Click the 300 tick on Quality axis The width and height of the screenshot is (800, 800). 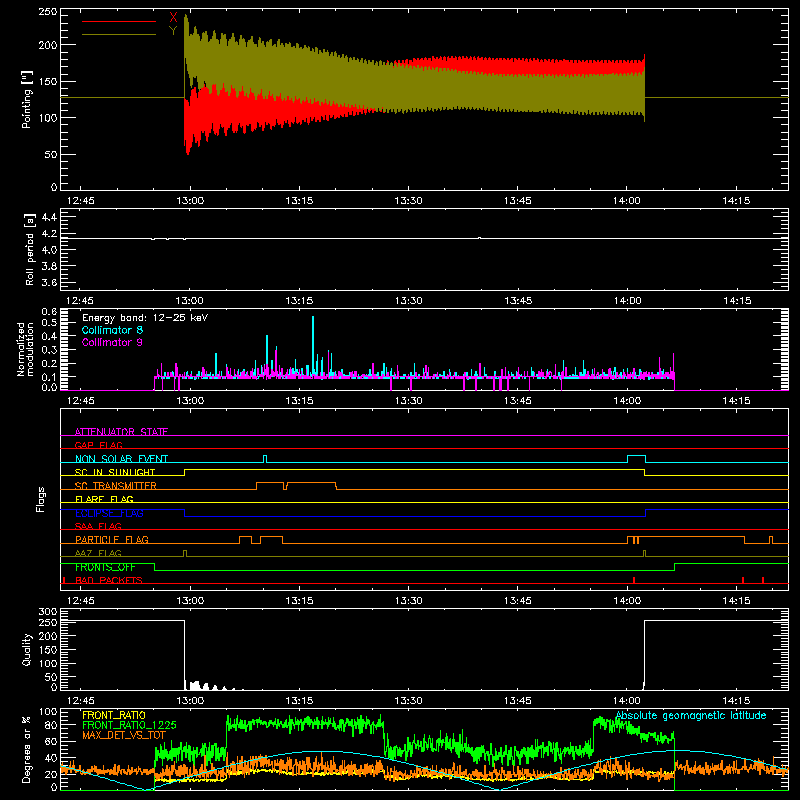[x=47, y=612]
